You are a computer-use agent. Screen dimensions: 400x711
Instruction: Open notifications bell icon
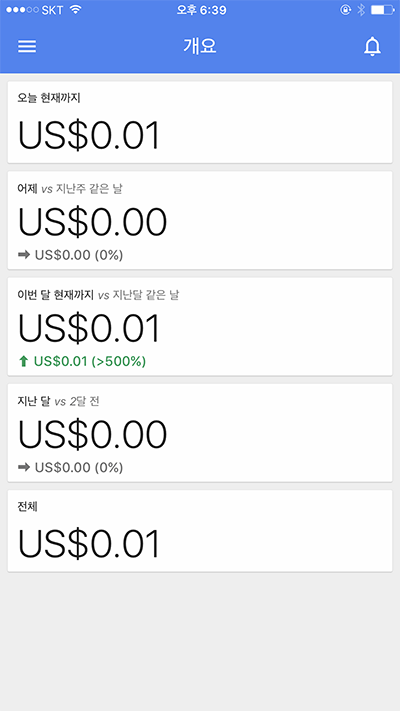coord(372,46)
